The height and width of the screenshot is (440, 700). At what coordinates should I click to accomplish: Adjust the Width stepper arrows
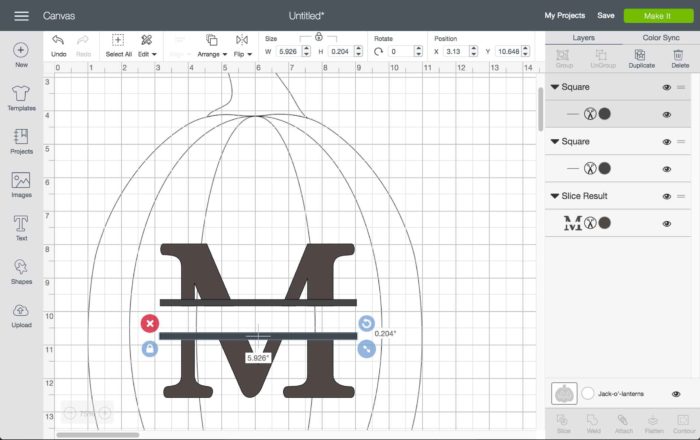point(306,51)
